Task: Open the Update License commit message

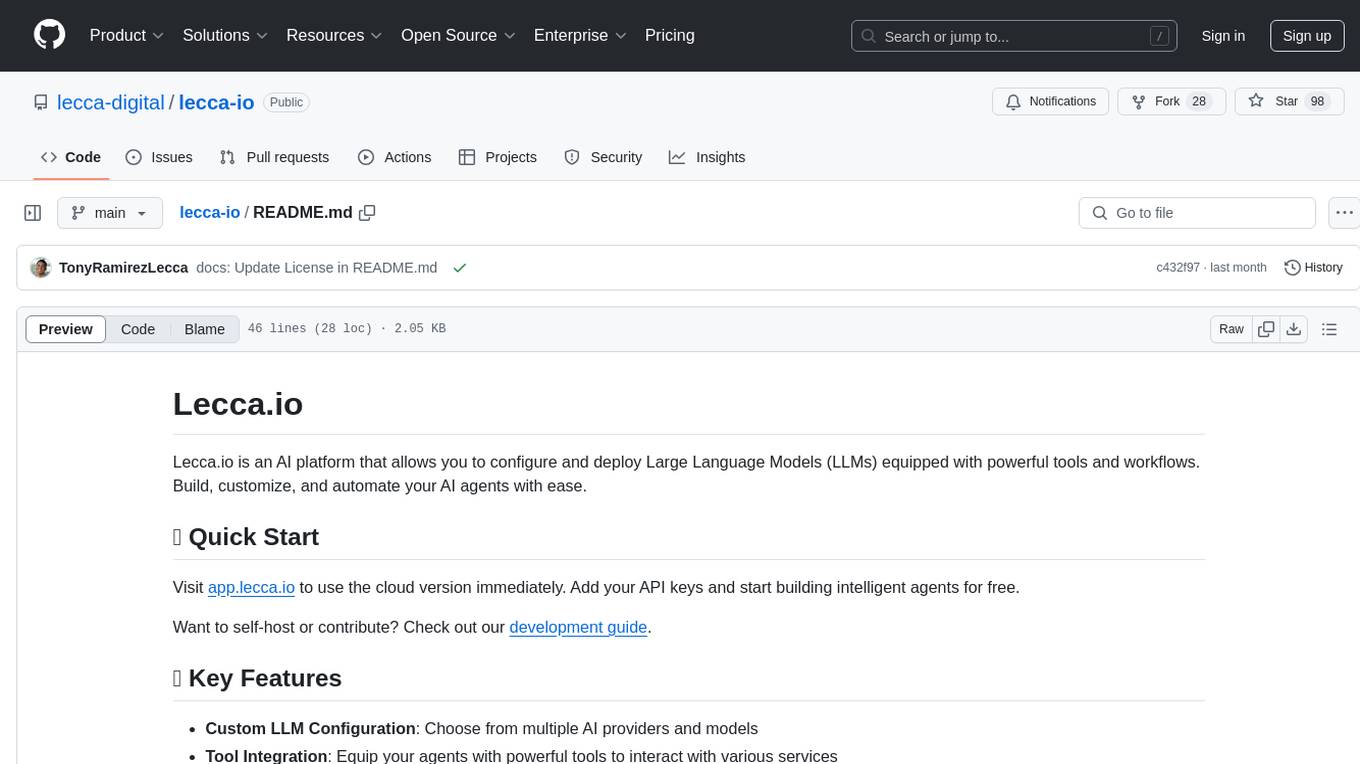Action: [x=317, y=268]
